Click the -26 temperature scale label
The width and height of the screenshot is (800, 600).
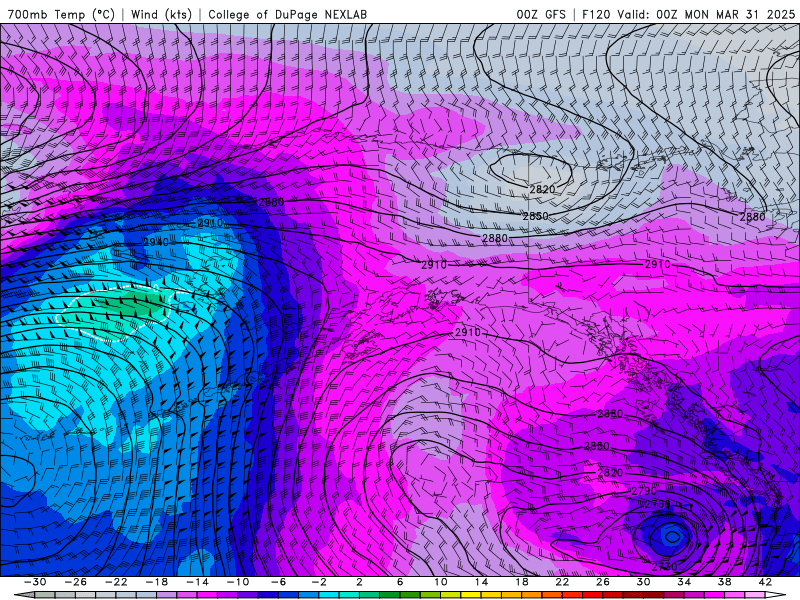(76, 582)
